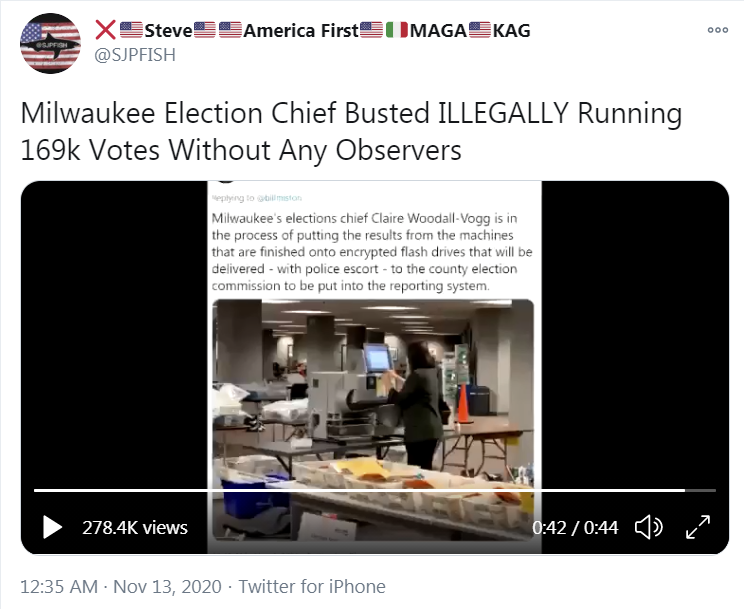Open the tweet's three-dot more options menu

[717, 30]
